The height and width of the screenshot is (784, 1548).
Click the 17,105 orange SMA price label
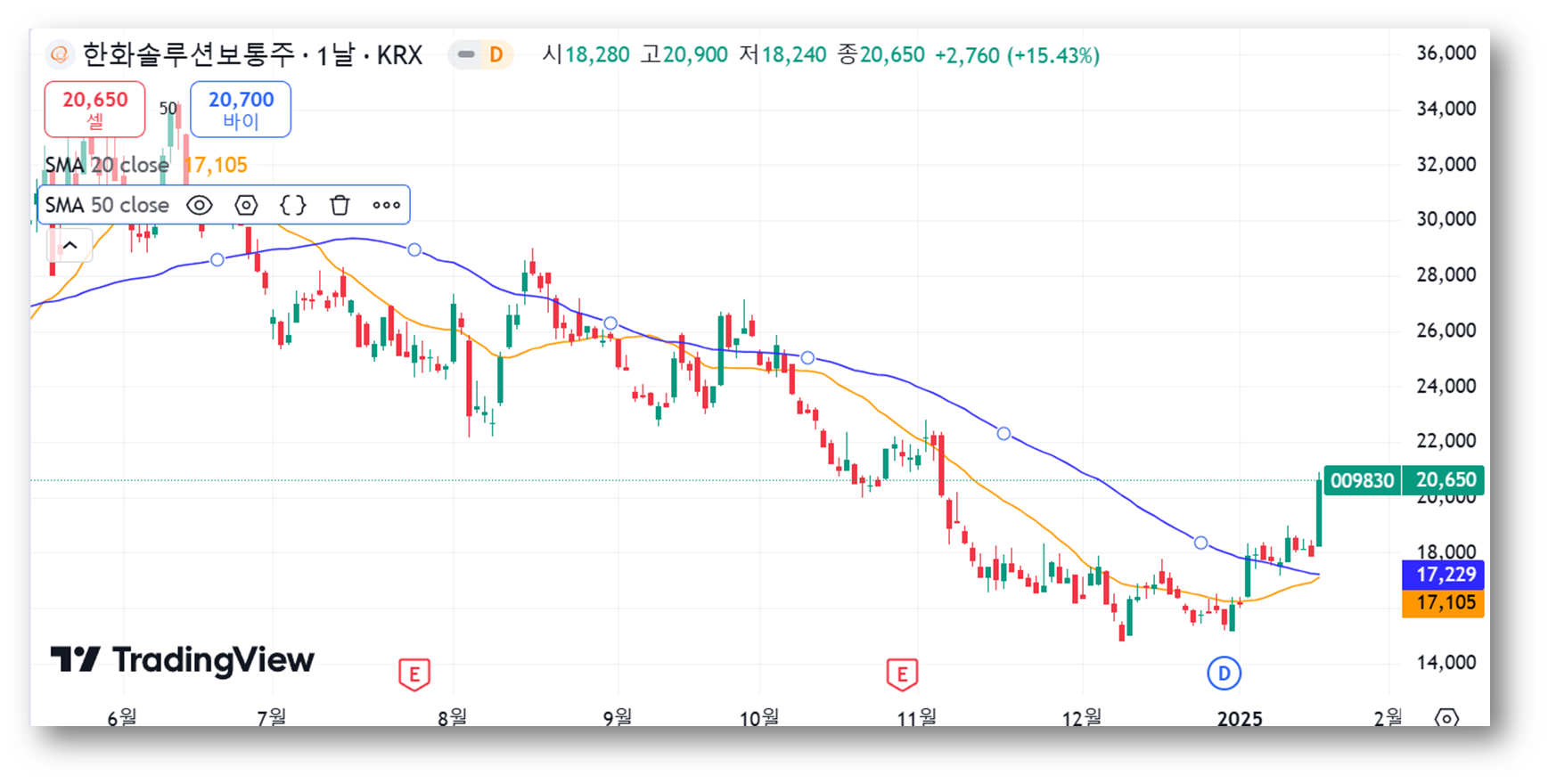point(1443,603)
